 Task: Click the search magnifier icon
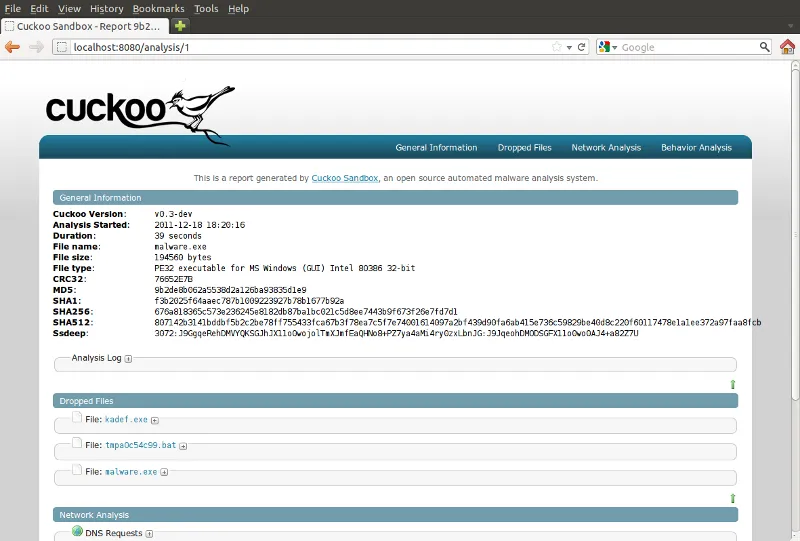point(764,47)
